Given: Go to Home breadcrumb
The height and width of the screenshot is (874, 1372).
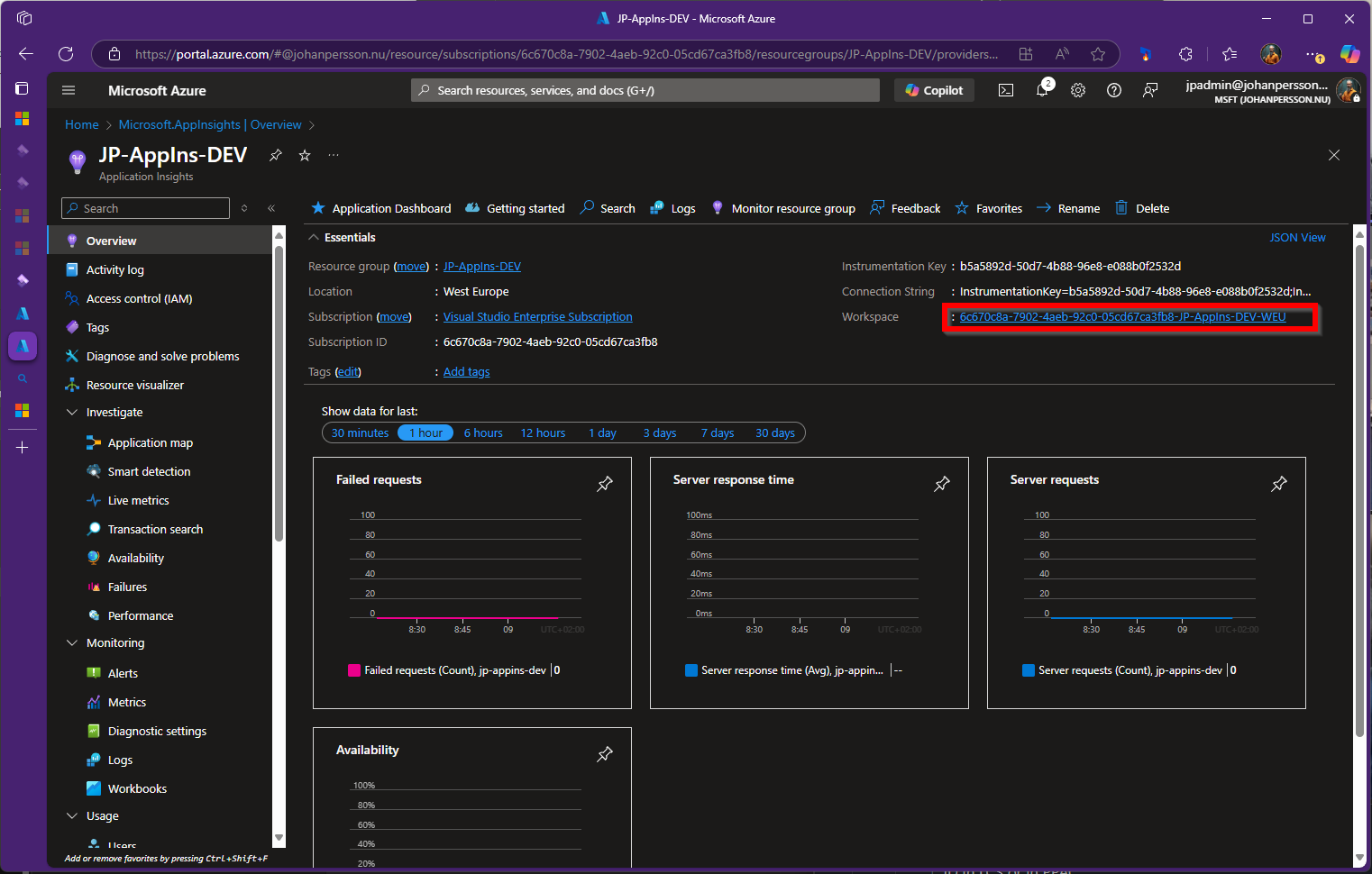Looking at the screenshot, I should [x=82, y=124].
